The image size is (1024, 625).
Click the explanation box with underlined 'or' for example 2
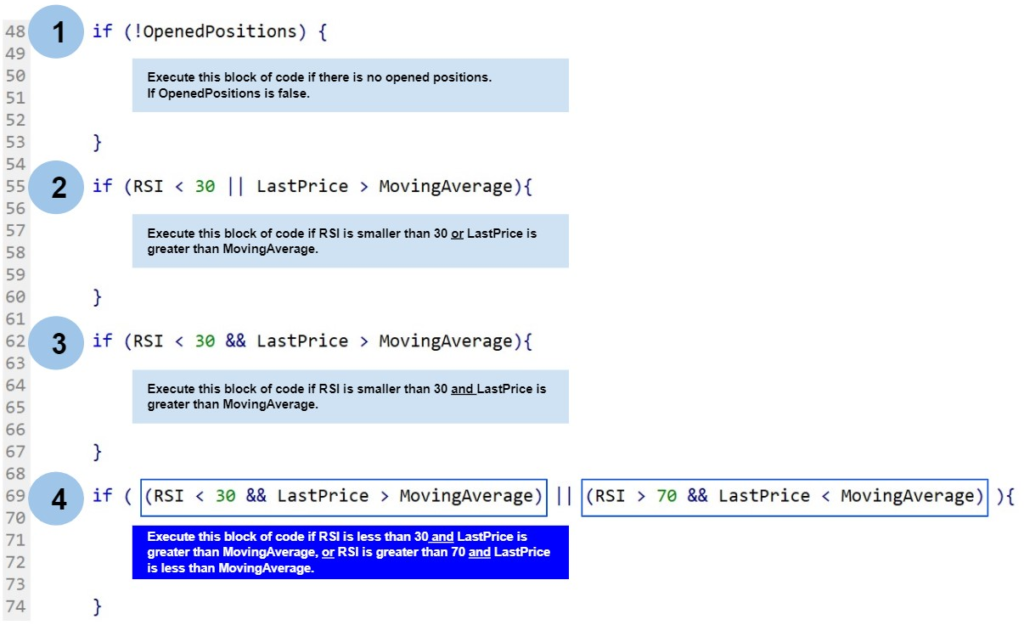[350, 241]
